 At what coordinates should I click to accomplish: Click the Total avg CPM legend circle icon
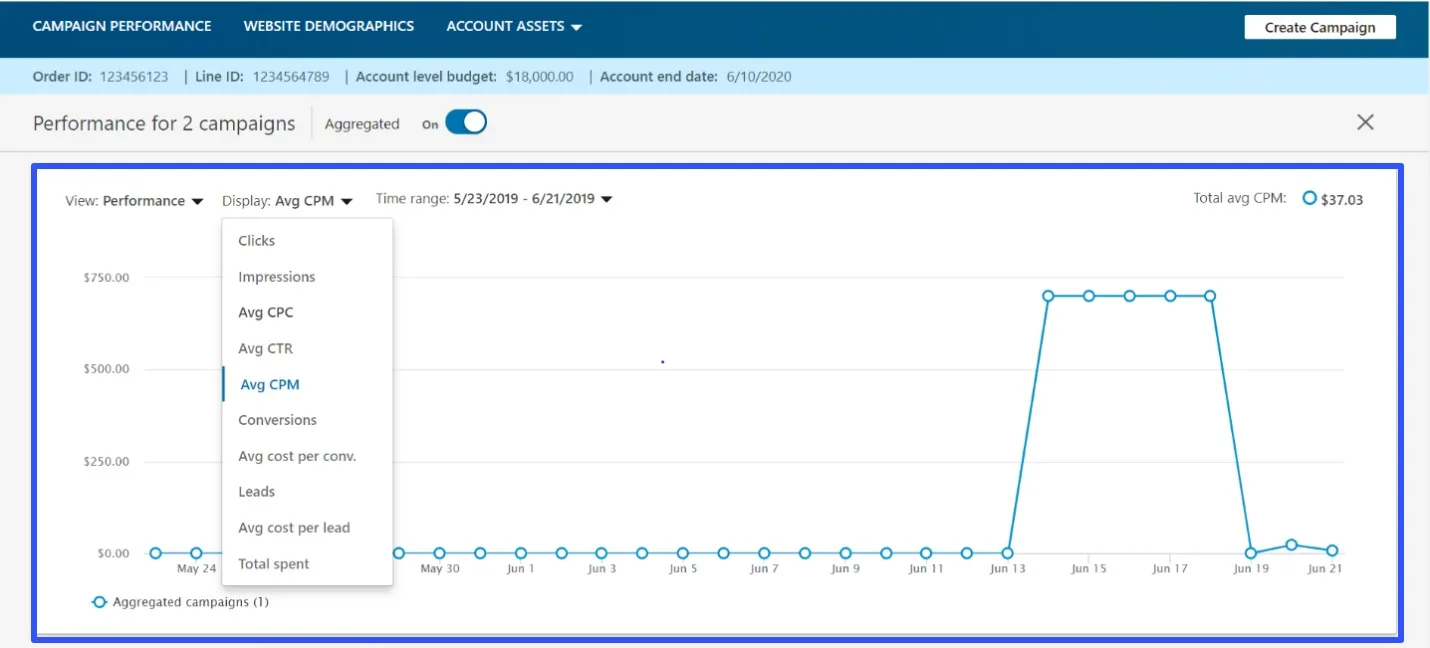pos(1311,199)
